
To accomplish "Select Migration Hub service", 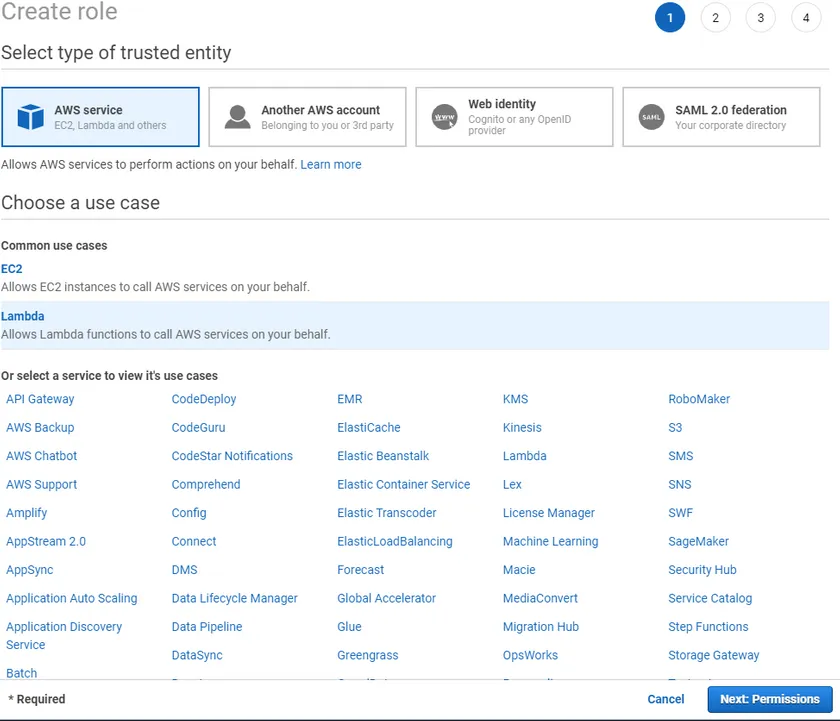I will tap(541, 627).
